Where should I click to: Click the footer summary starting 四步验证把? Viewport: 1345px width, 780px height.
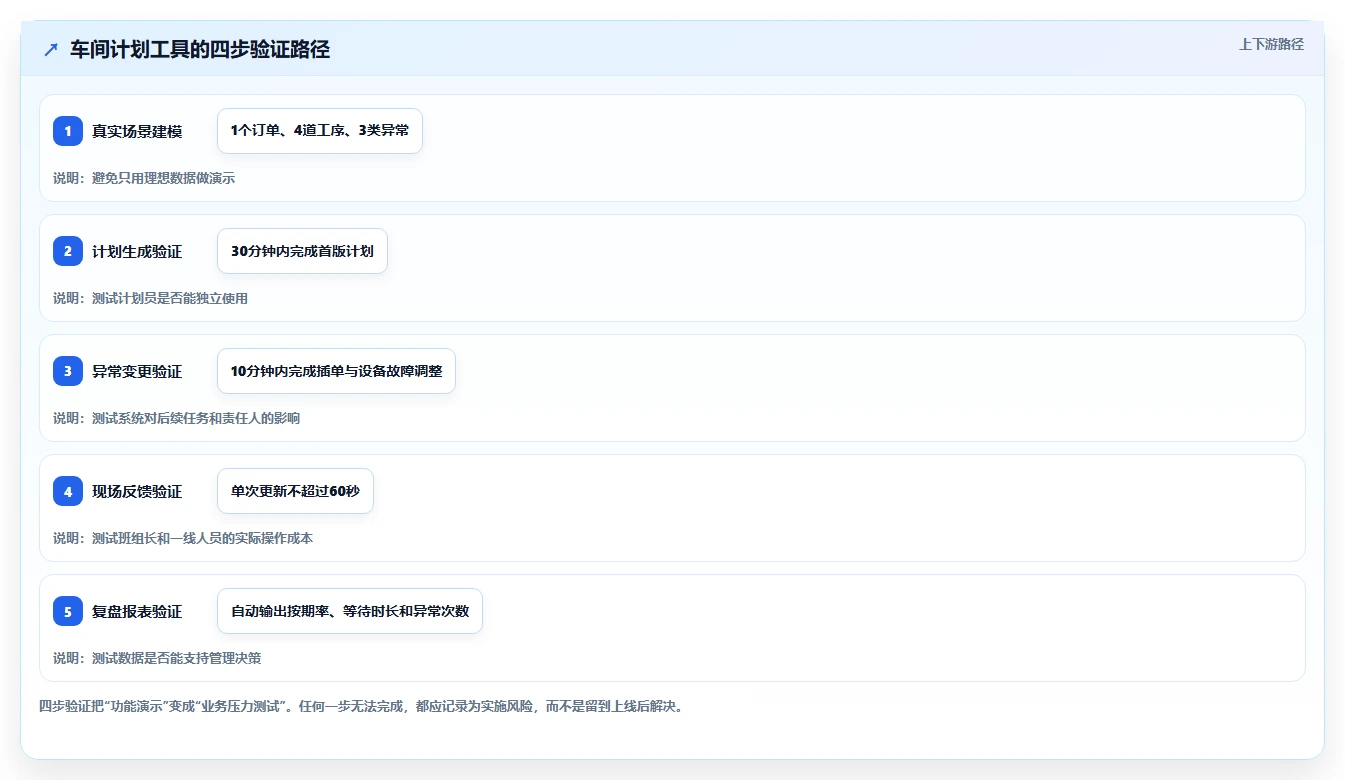pos(361,706)
